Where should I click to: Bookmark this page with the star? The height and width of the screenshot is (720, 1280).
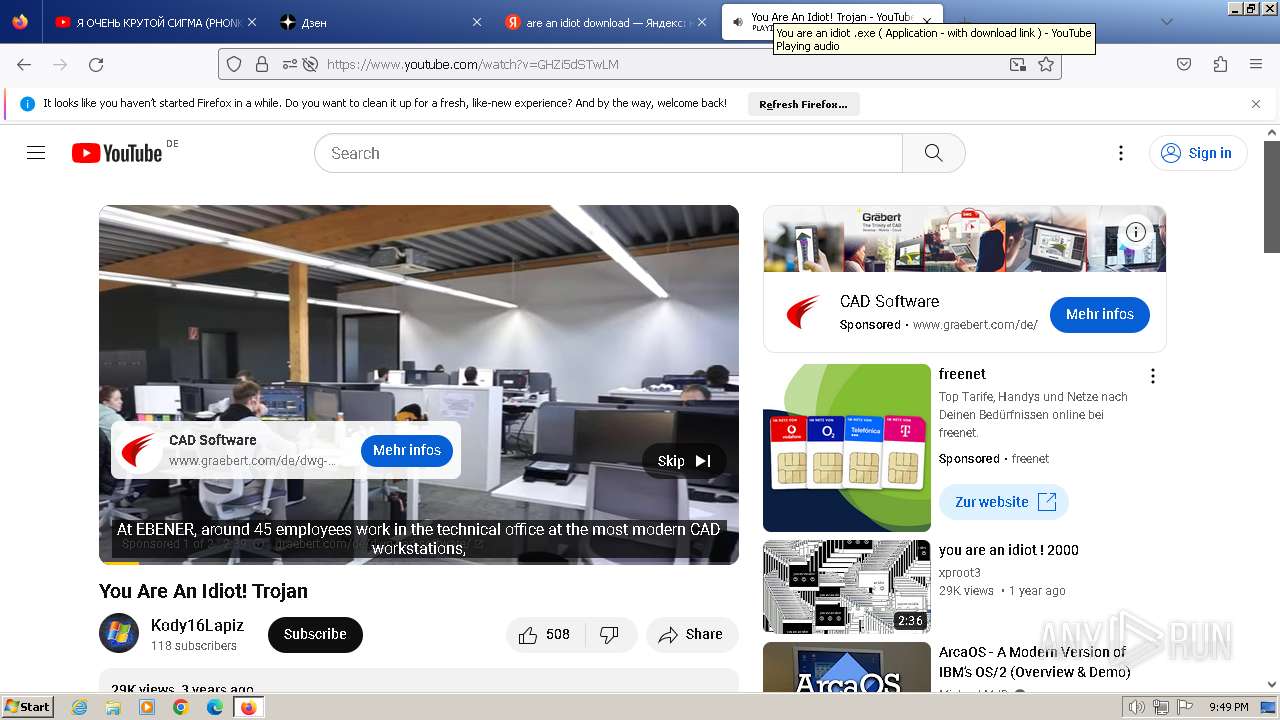click(x=1046, y=64)
